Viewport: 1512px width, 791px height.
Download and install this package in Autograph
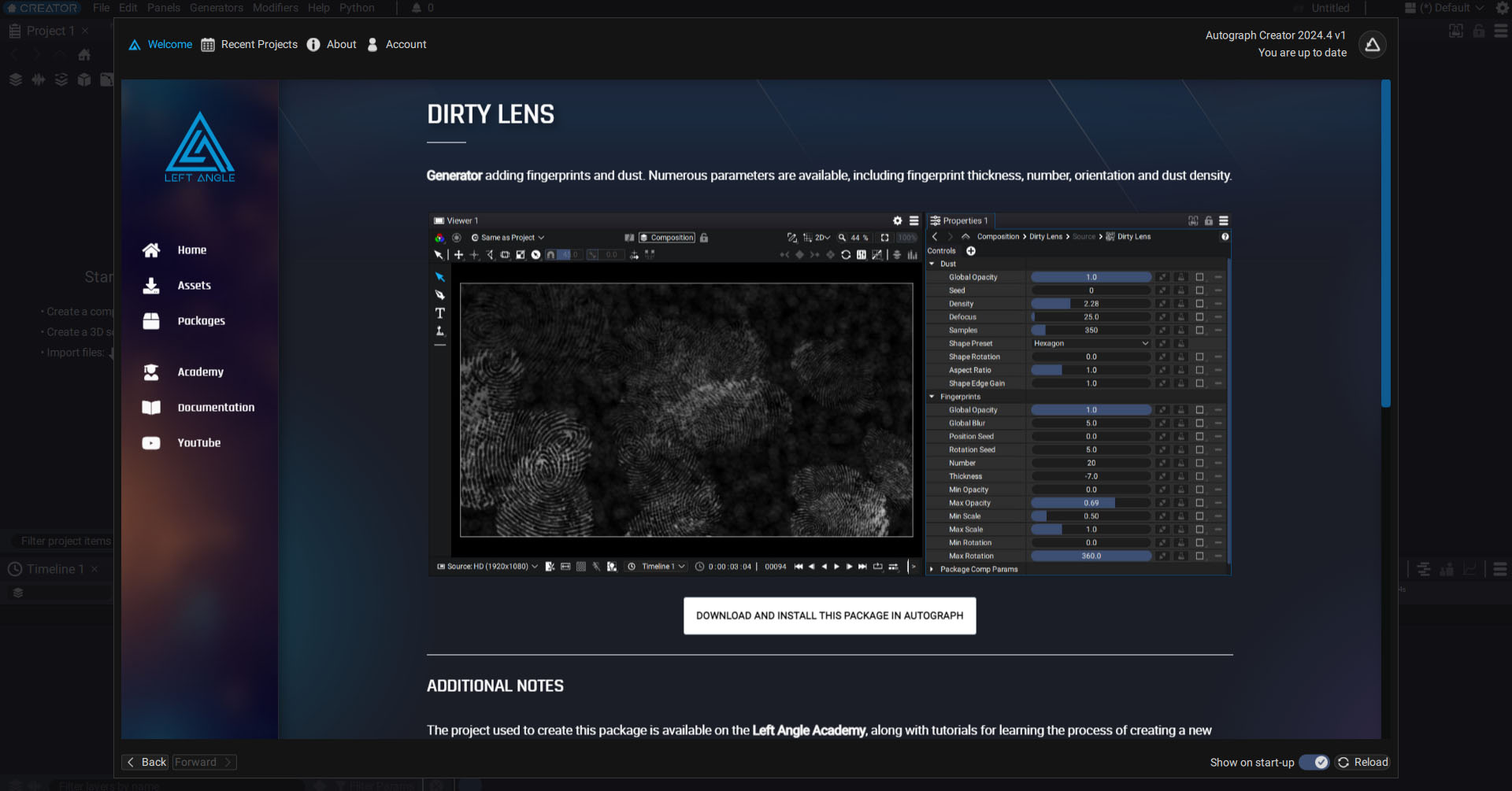coord(829,615)
